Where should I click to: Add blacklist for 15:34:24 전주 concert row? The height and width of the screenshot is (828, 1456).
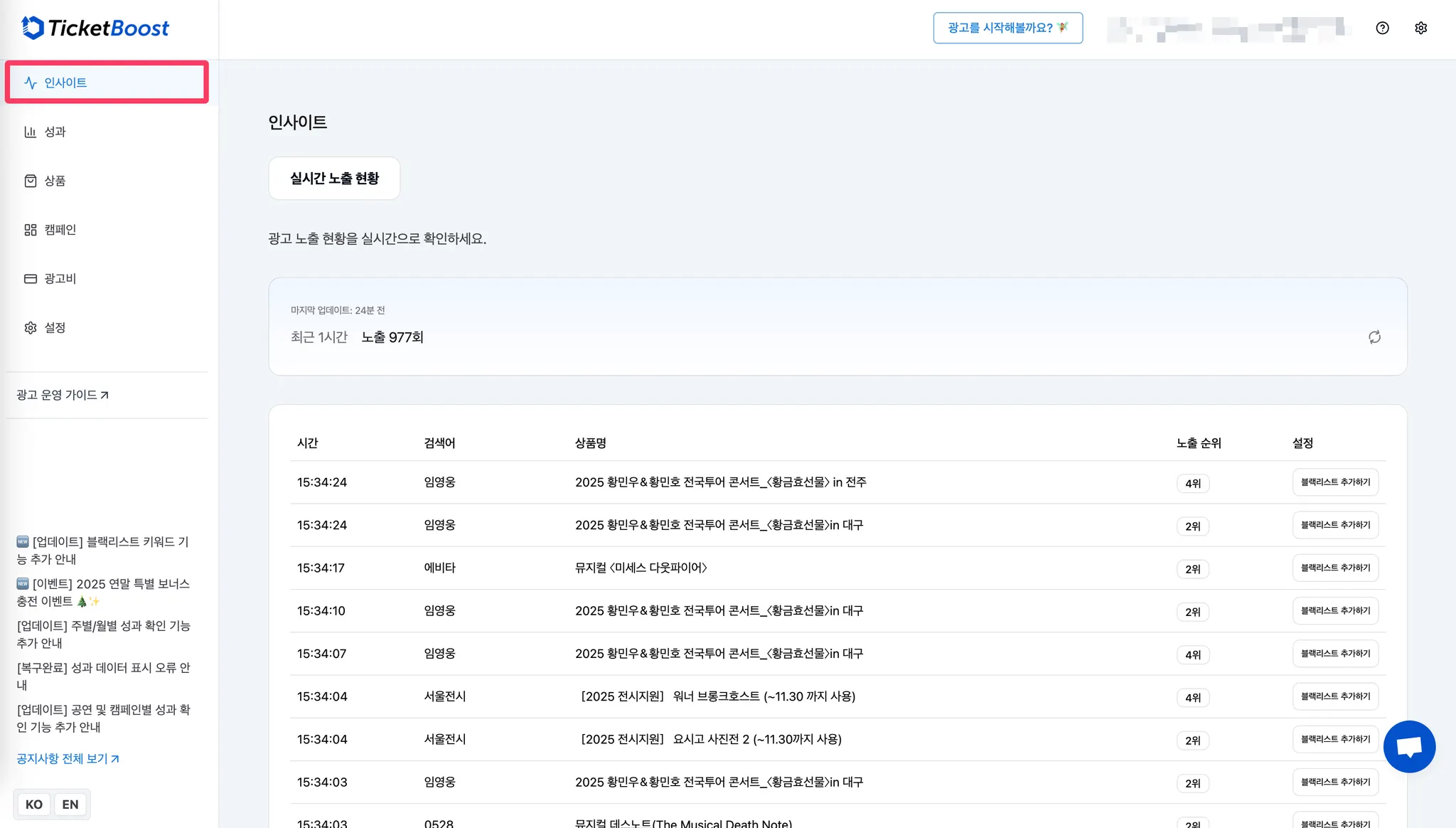(x=1334, y=482)
